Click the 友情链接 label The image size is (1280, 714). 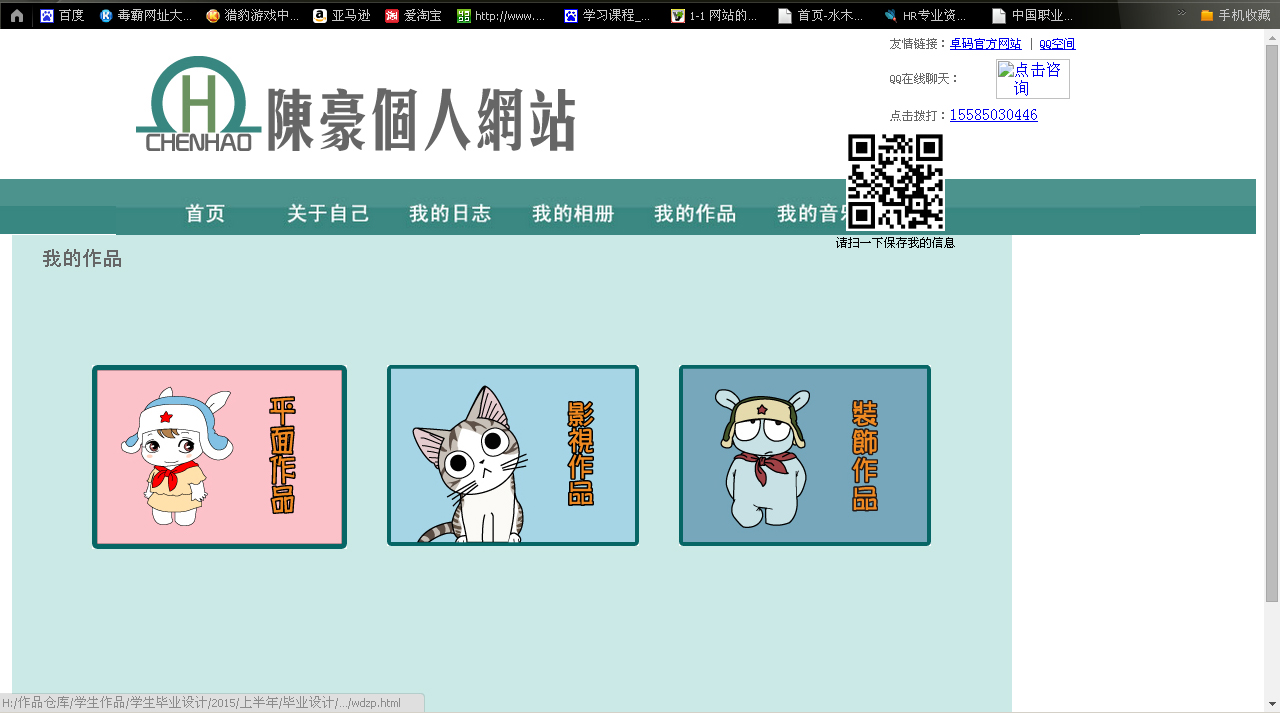tap(919, 44)
